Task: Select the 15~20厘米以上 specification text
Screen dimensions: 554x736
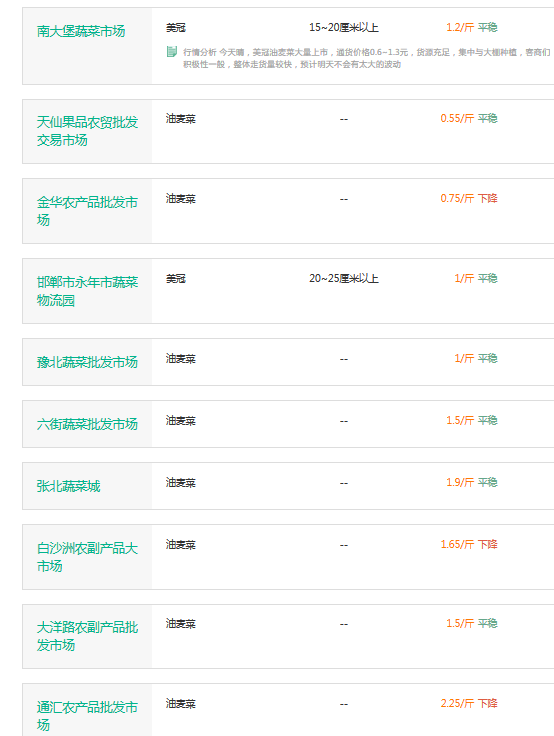Action: tap(344, 27)
